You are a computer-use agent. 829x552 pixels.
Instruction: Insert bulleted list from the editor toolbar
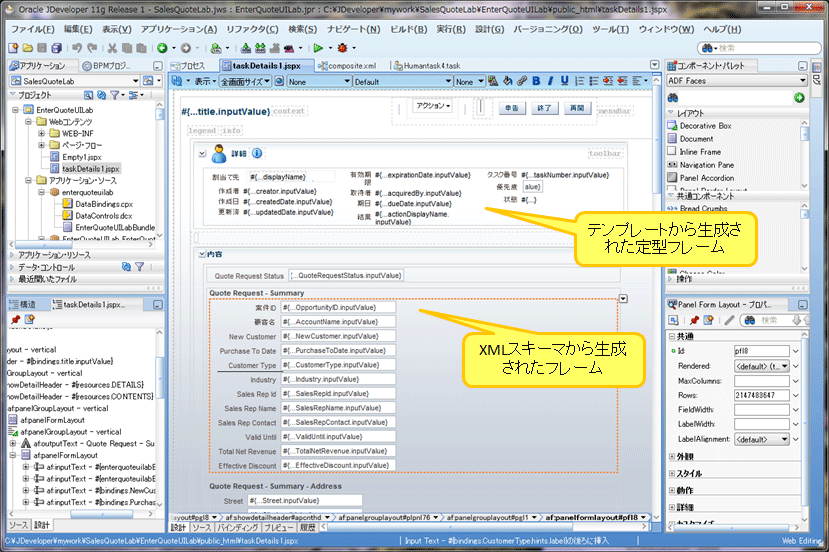594,81
